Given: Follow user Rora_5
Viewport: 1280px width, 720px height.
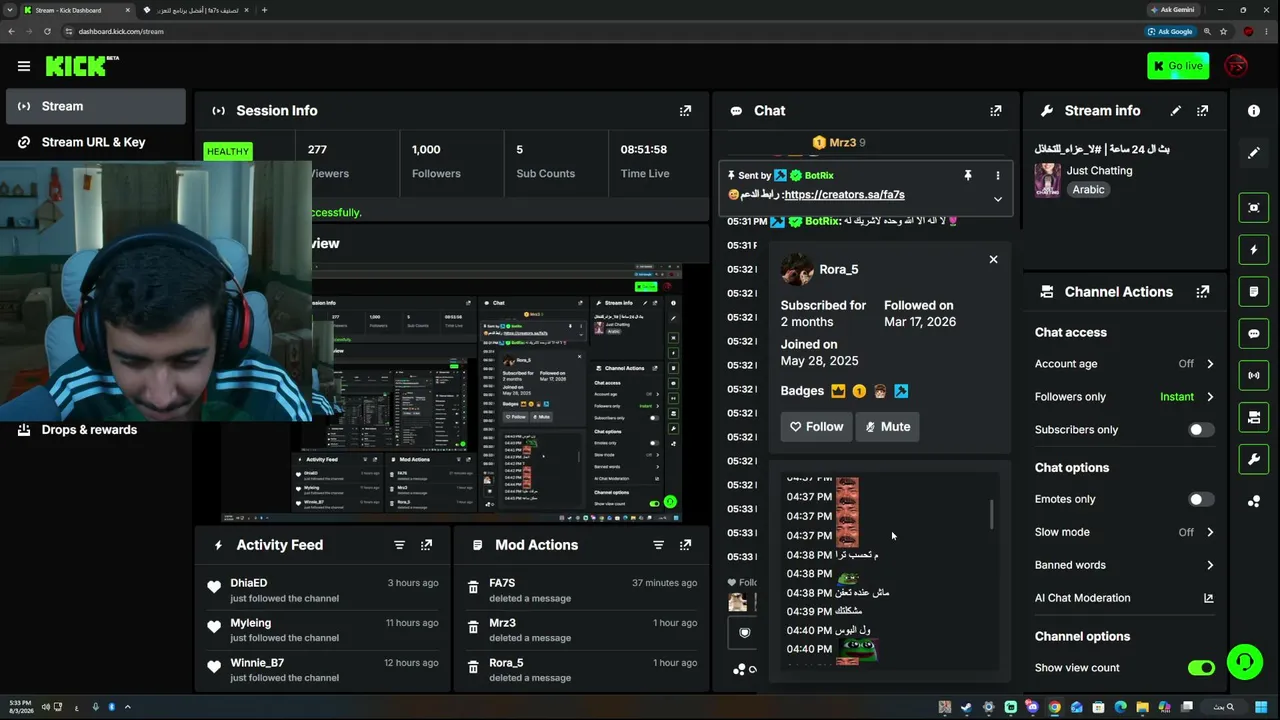Looking at the screenshot, I should pos(816,427).
